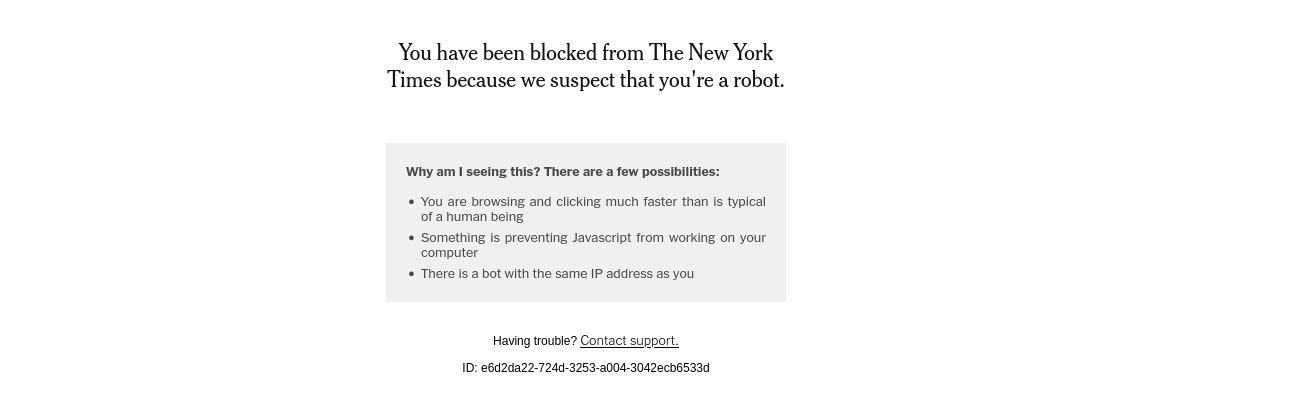The image size is (1290, 405).
Task: Click 'The New York' in the heading
Action: [x=710, y=53]
